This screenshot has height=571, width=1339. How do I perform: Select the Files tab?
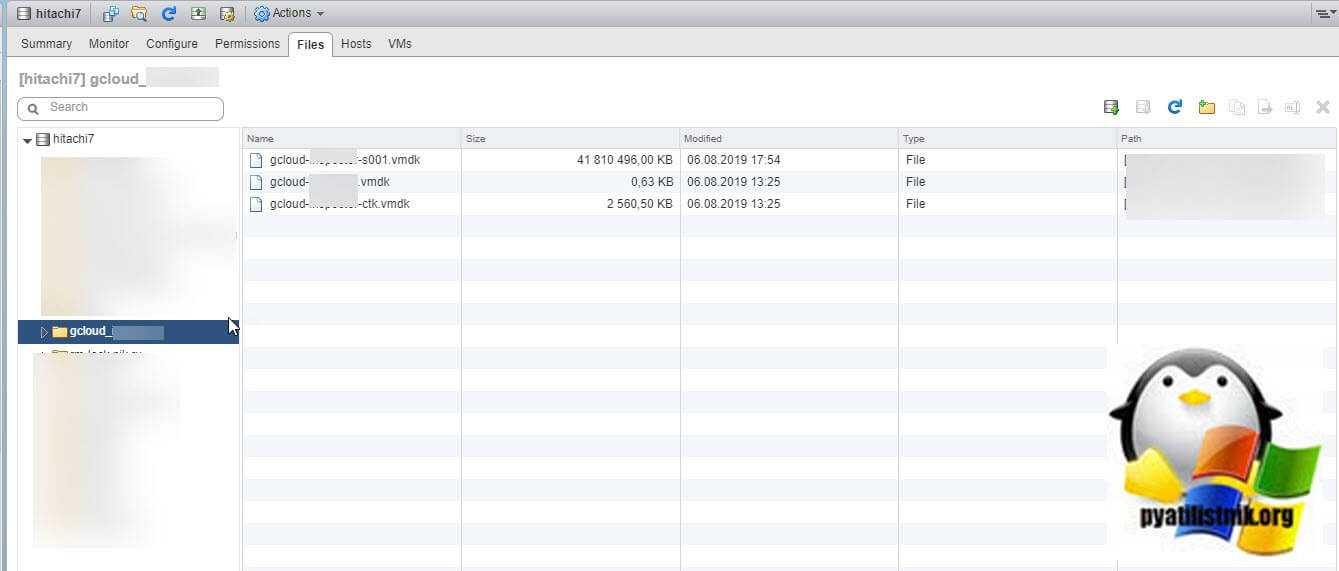point(310,45)
